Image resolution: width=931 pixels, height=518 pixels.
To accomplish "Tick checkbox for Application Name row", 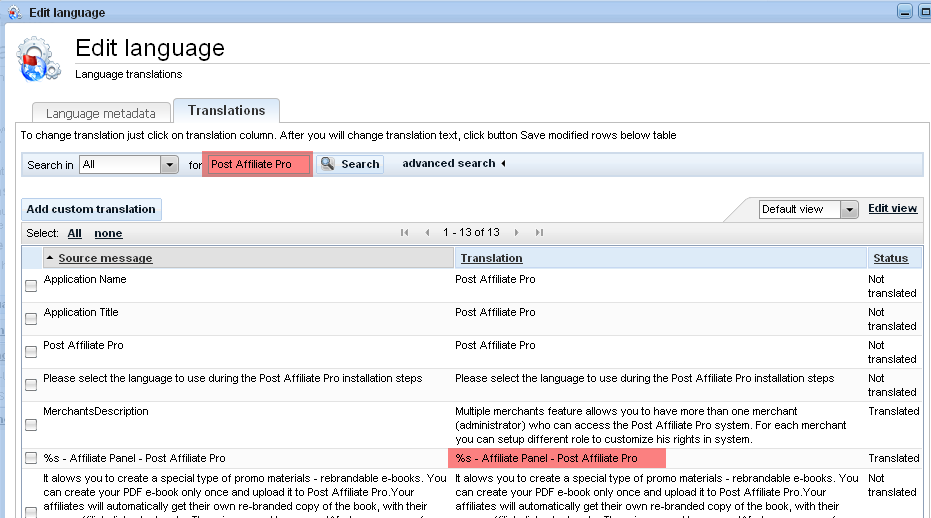I will click(31, 286).
